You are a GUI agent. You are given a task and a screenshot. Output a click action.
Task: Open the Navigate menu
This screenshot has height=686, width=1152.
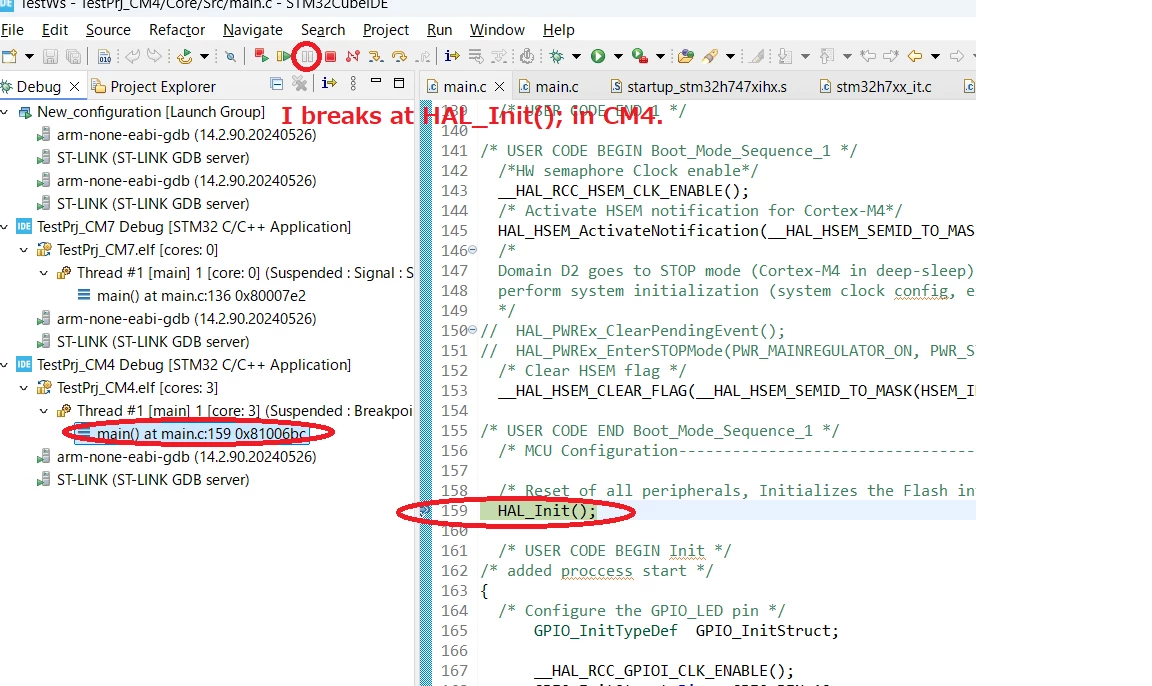coord(253,30)
